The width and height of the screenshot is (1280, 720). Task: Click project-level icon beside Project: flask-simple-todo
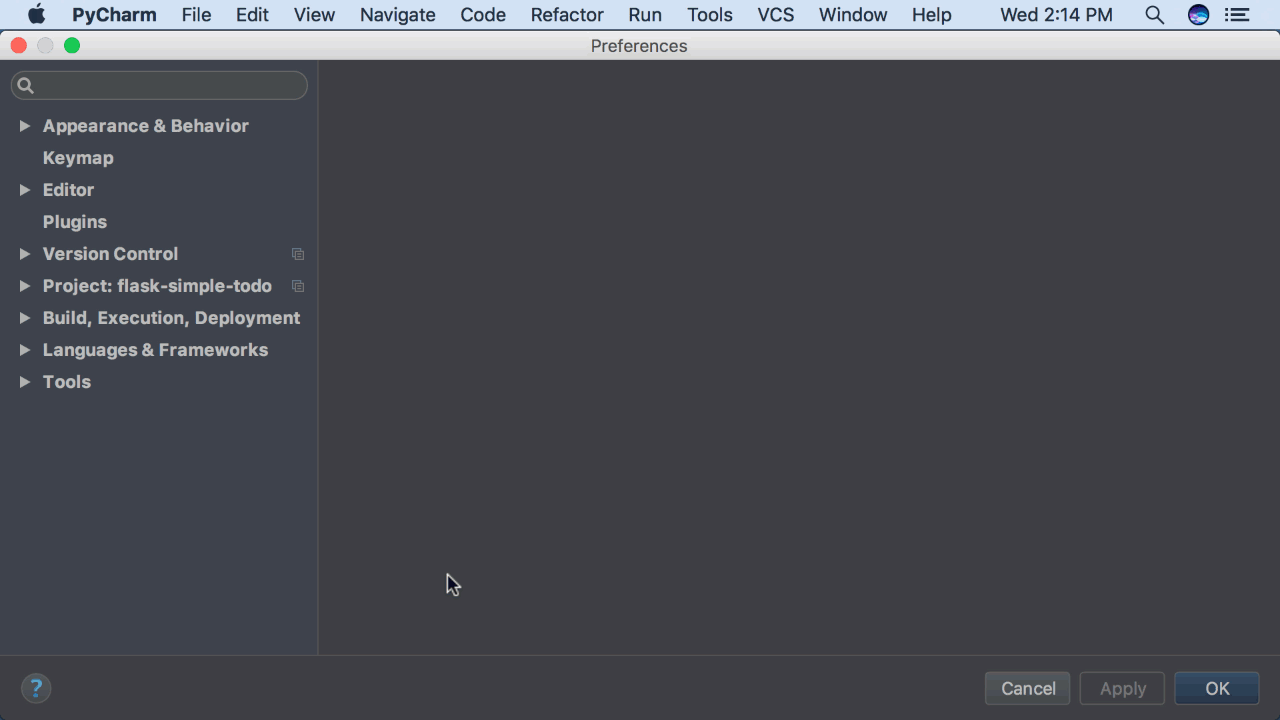coord(297,286)
